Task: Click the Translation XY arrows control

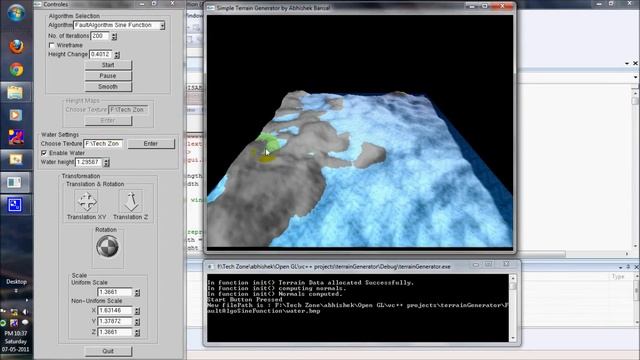Action: click(x=87, y=202)
